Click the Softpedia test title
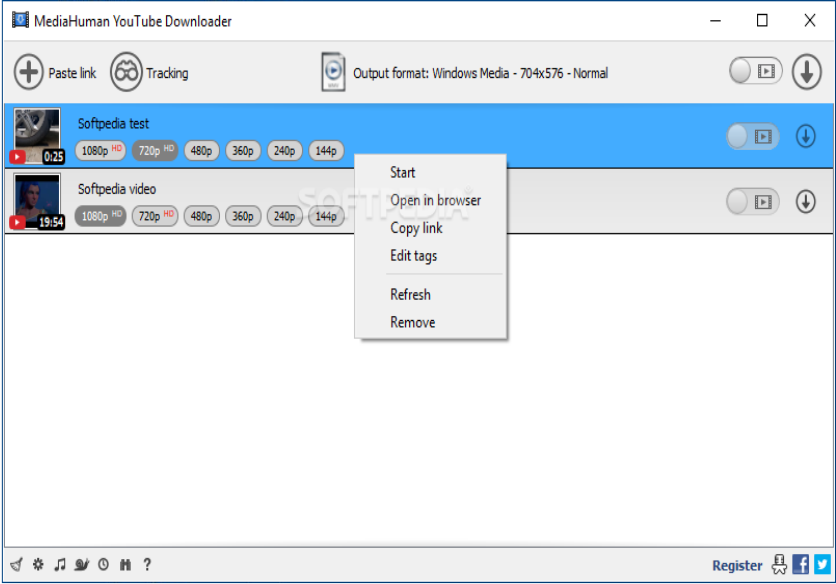Viewport: 836px width, 584px height. pyautogui.click(x=114, y=124)
